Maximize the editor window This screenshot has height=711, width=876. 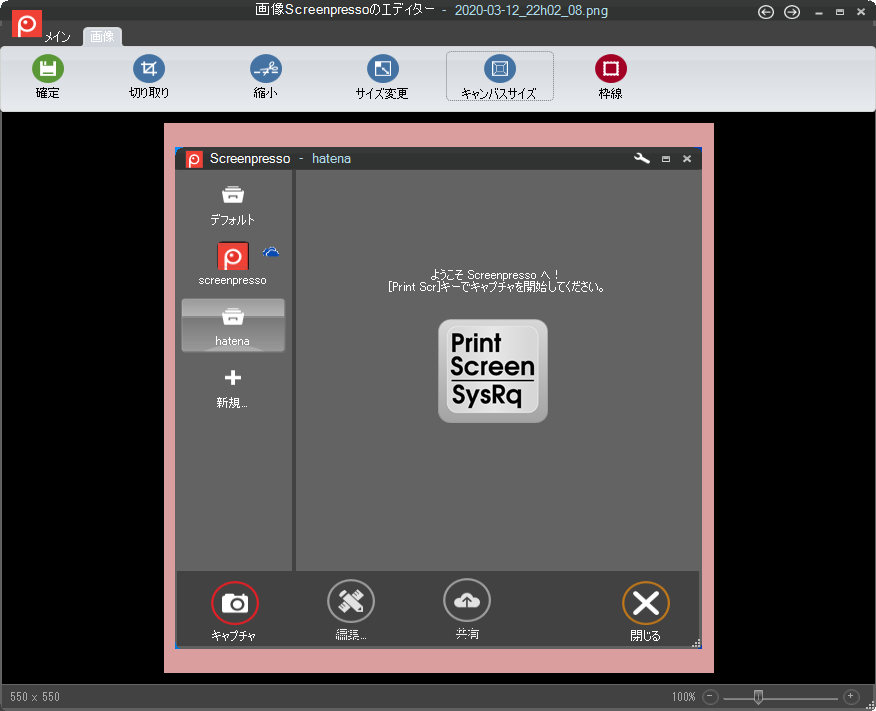[x=840, y=12]
